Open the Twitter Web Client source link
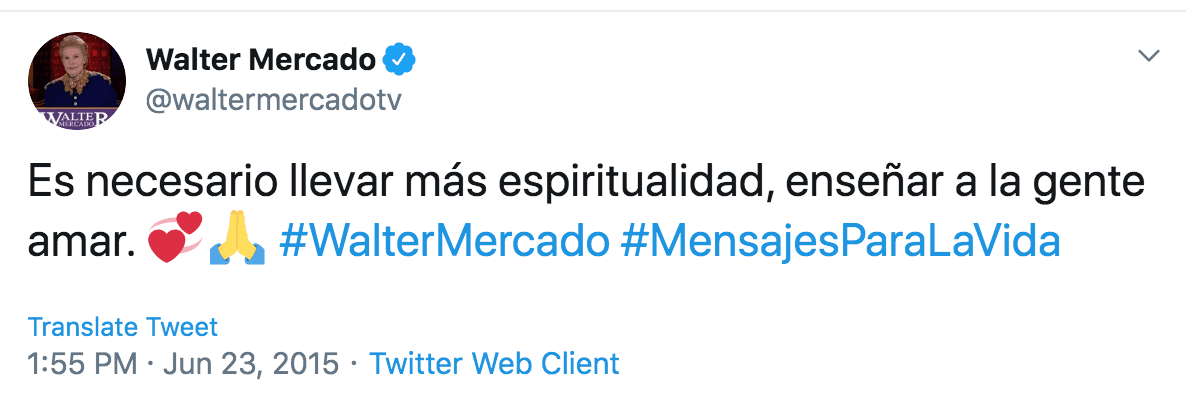Screen dimensions: 1186x406 pos(494,363)
